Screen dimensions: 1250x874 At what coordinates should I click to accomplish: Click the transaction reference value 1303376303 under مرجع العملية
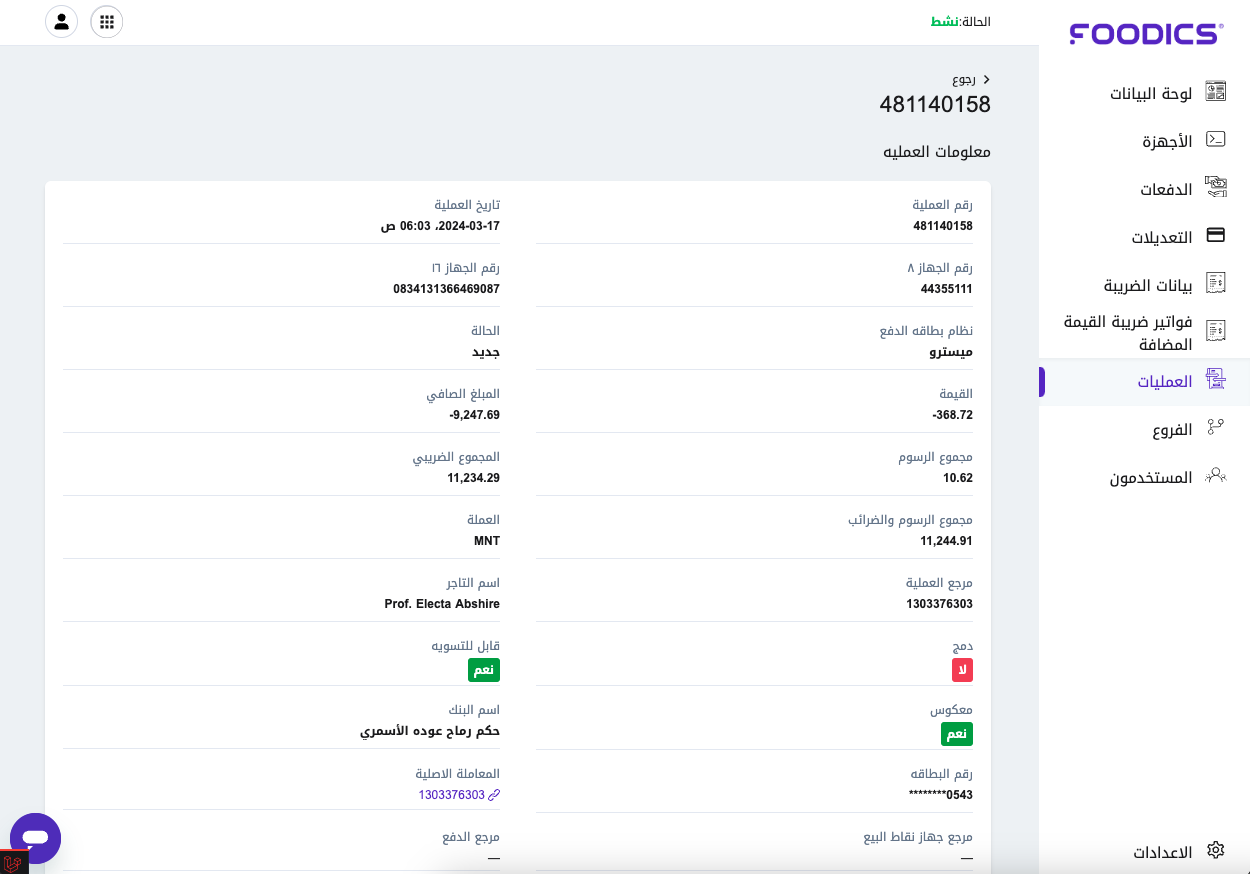tap(939, 604)
